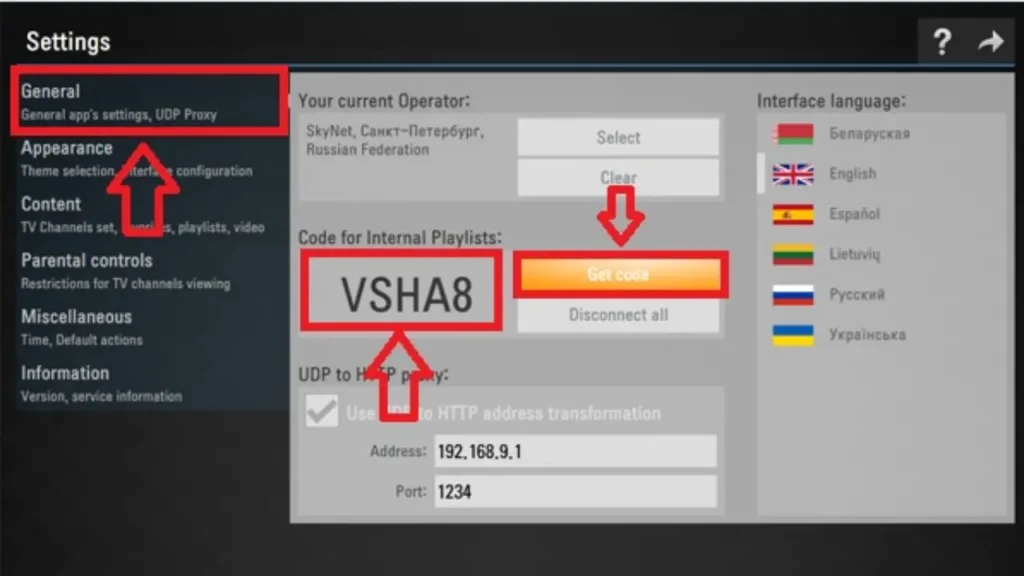Pick Español using the Spanish flag icon
The width and height of the screenshot is (1024, 576).
(791, 214)
